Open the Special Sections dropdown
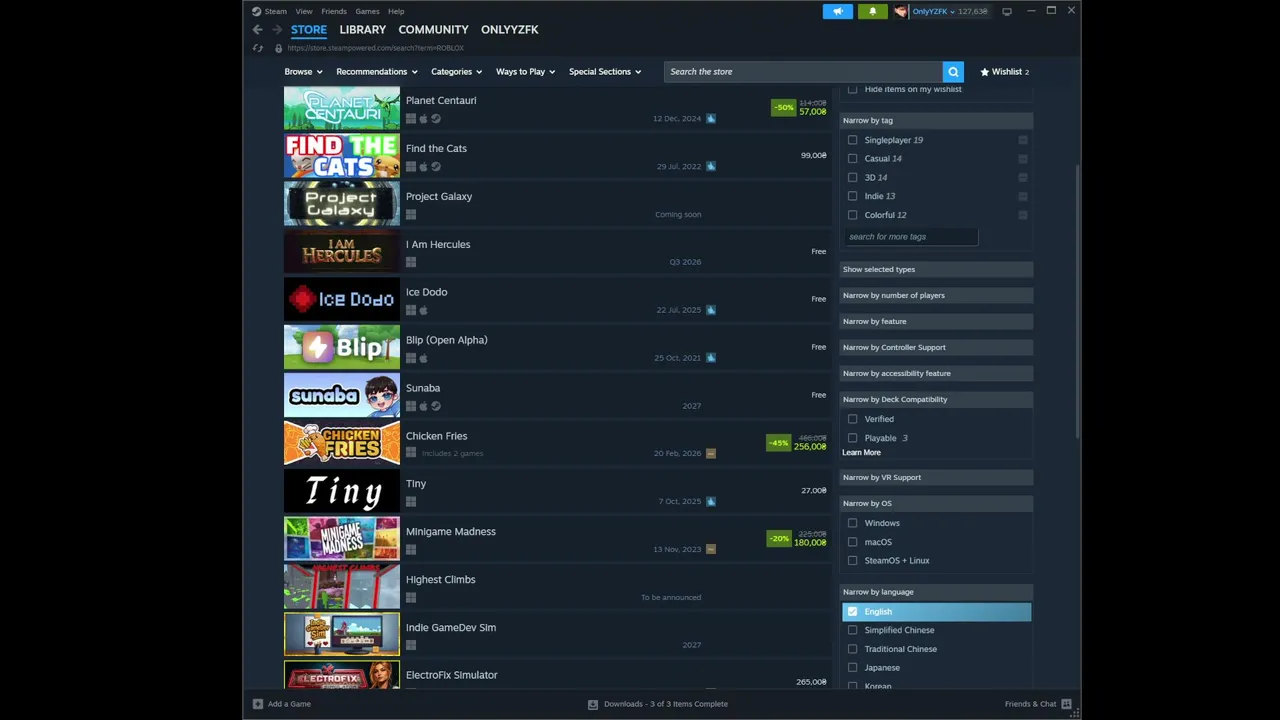 pyautogui.click(x=605, y=72)
